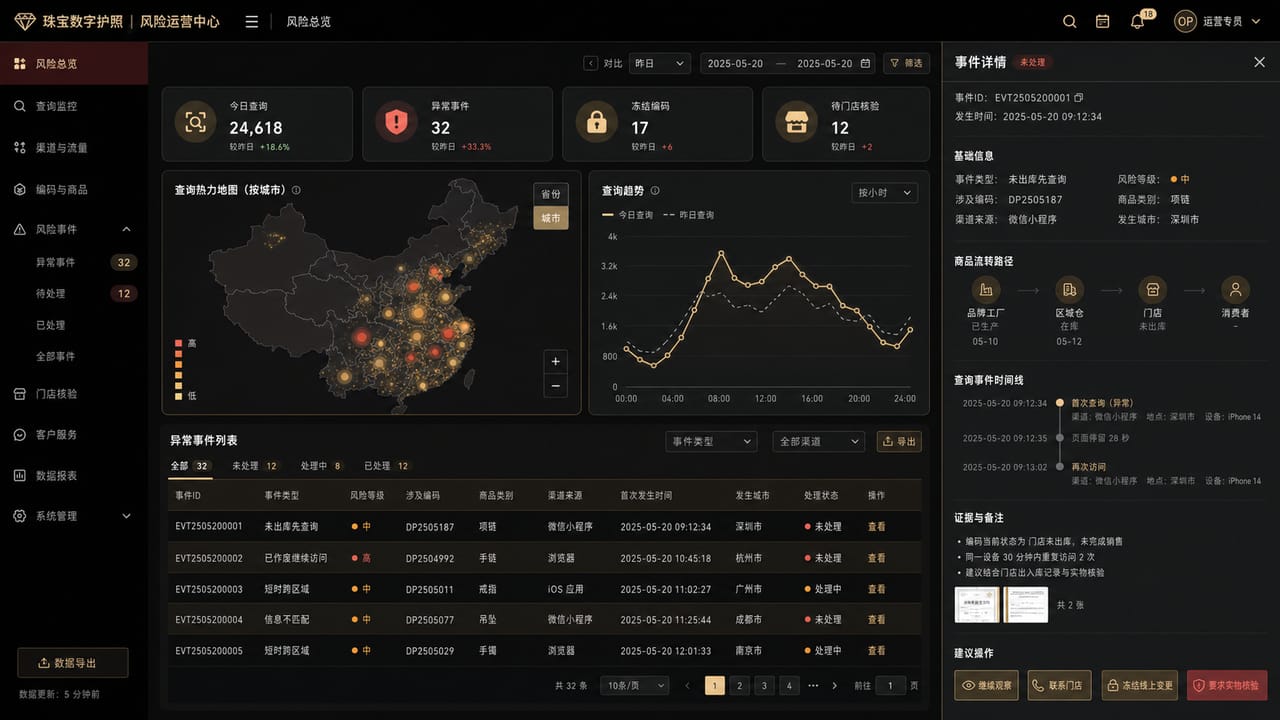
Task: Zoom in the heat map with plus
Action: coord(556,361)
